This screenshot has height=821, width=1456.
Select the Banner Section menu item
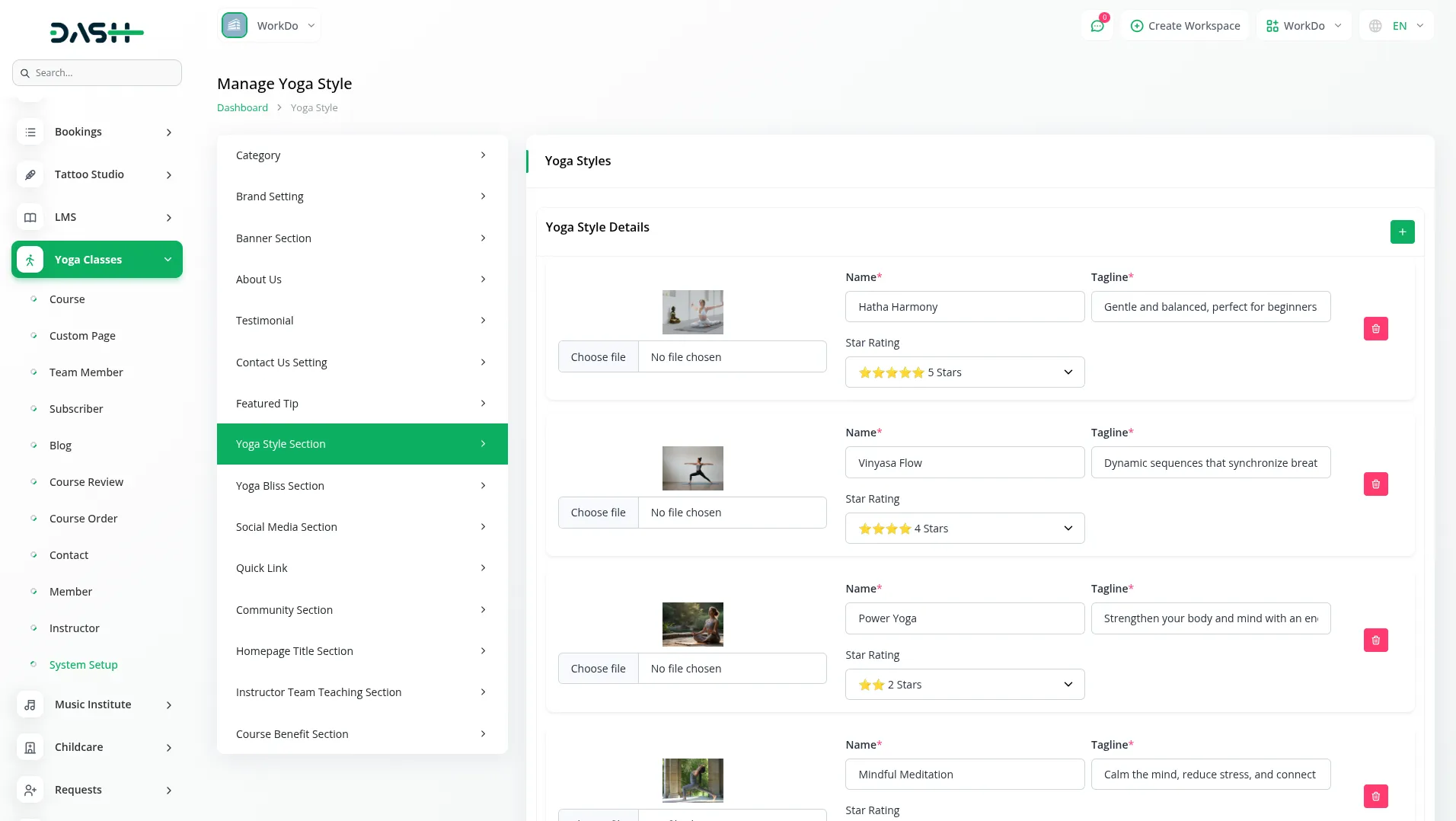pyautogui.click(x=362, y=238)
